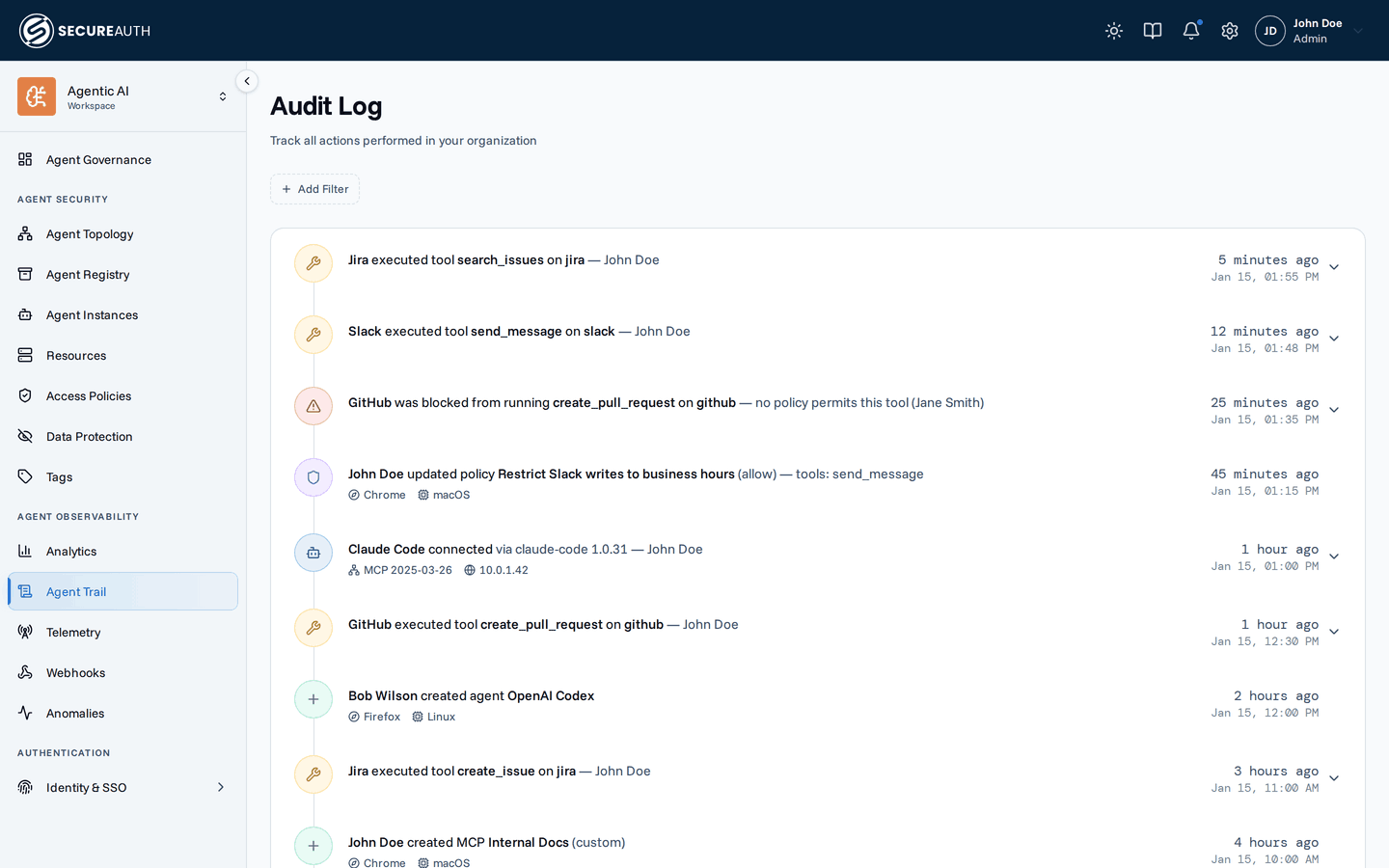Expand the John Doe account menu chevron

(1358, 31)
